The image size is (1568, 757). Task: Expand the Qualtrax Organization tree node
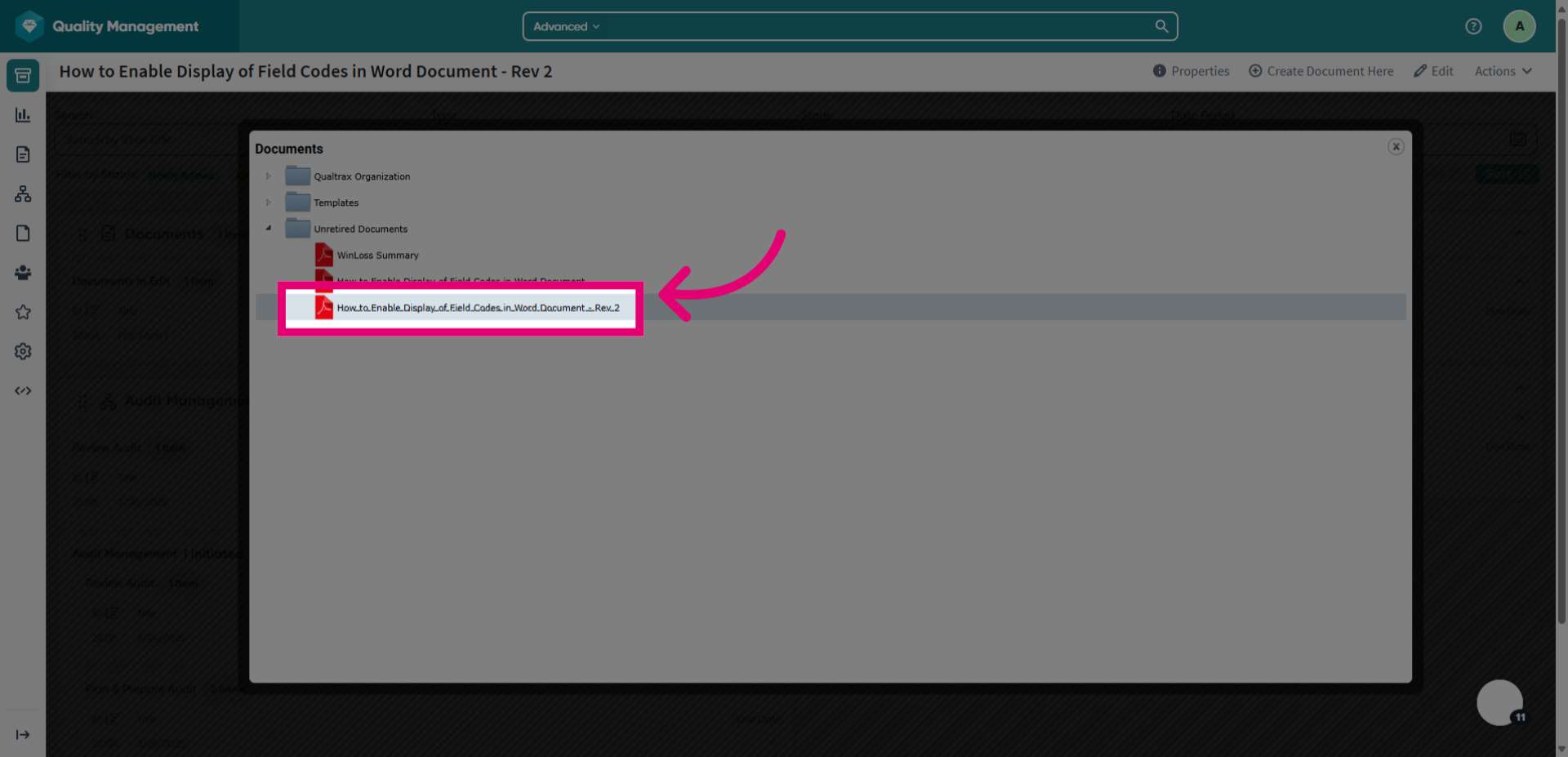(x=268, y=176)
